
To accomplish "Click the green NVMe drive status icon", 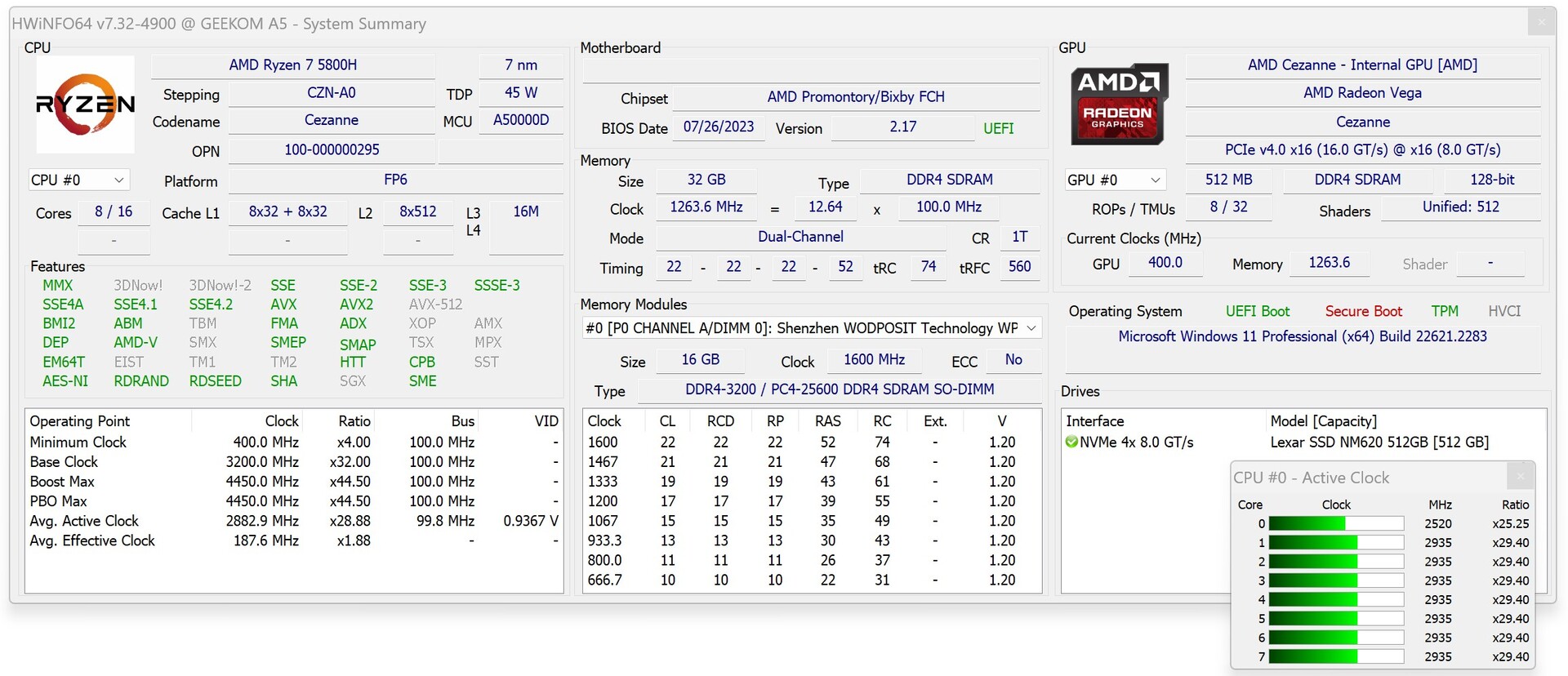I will 1071,443.
